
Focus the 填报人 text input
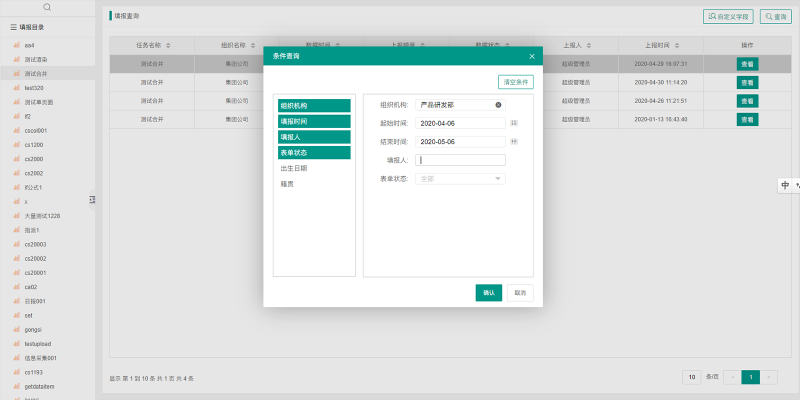click(x=461, y=160)
